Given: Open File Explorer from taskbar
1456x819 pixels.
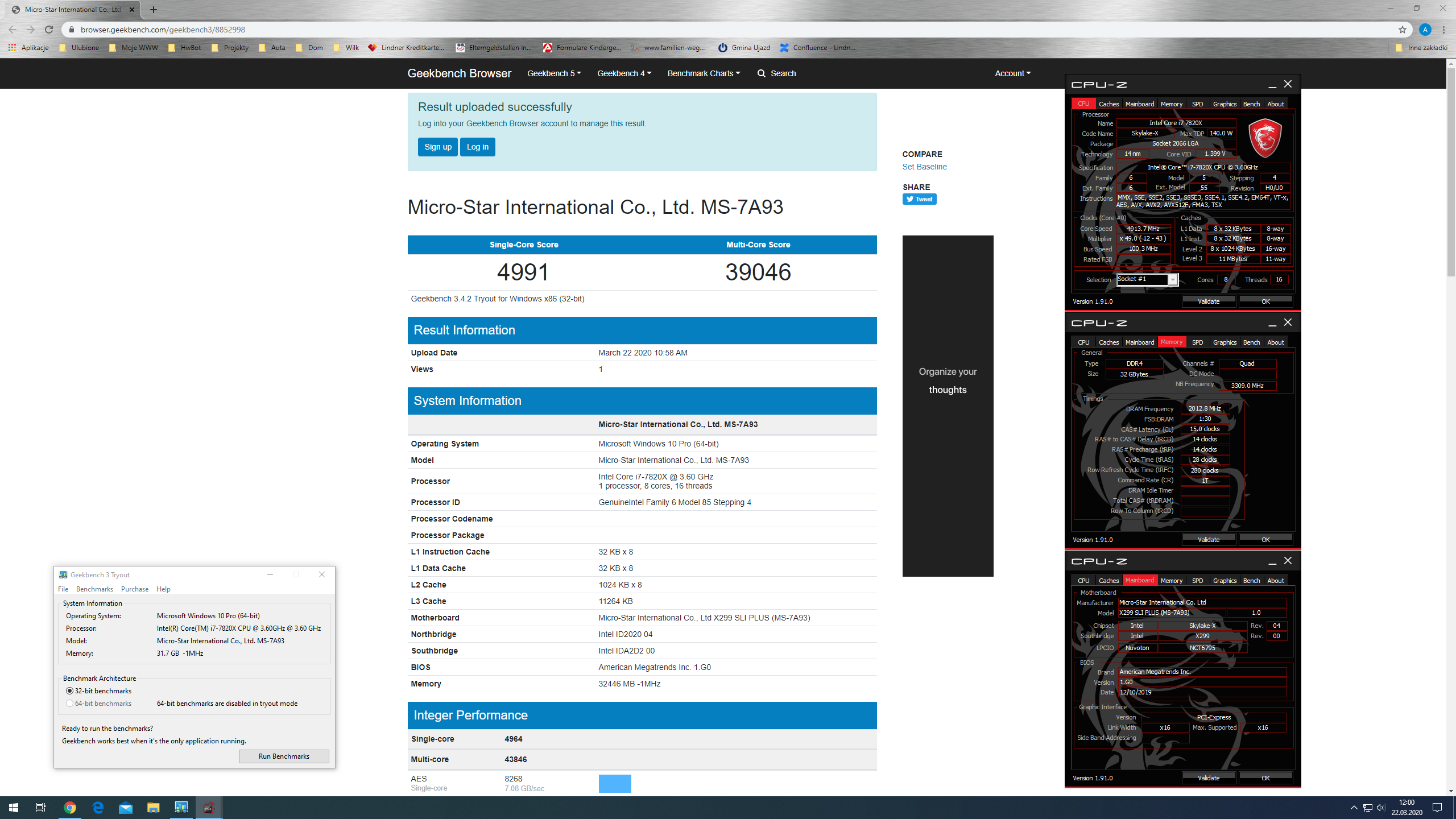Looking at the screenshot, I should (x=153, y=808).
